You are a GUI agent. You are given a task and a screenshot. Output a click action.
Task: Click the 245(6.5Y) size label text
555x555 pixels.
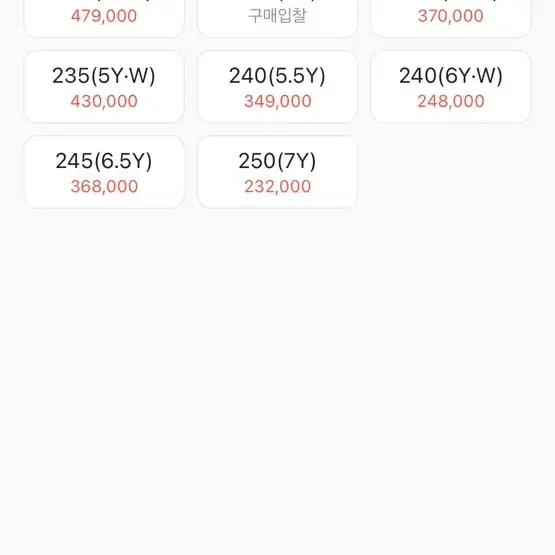(104, 161)
